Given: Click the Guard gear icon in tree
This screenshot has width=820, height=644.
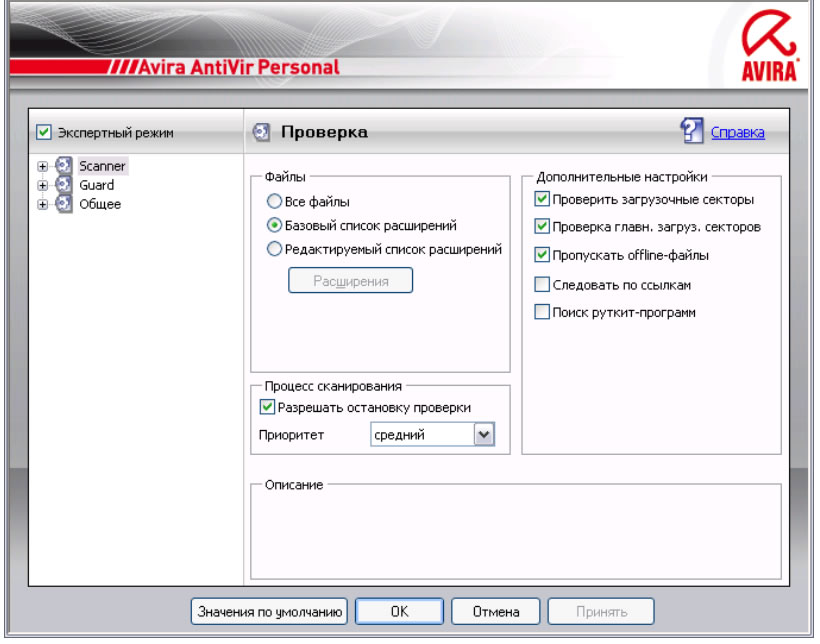Looking at the screenshot, I should 63,185.
